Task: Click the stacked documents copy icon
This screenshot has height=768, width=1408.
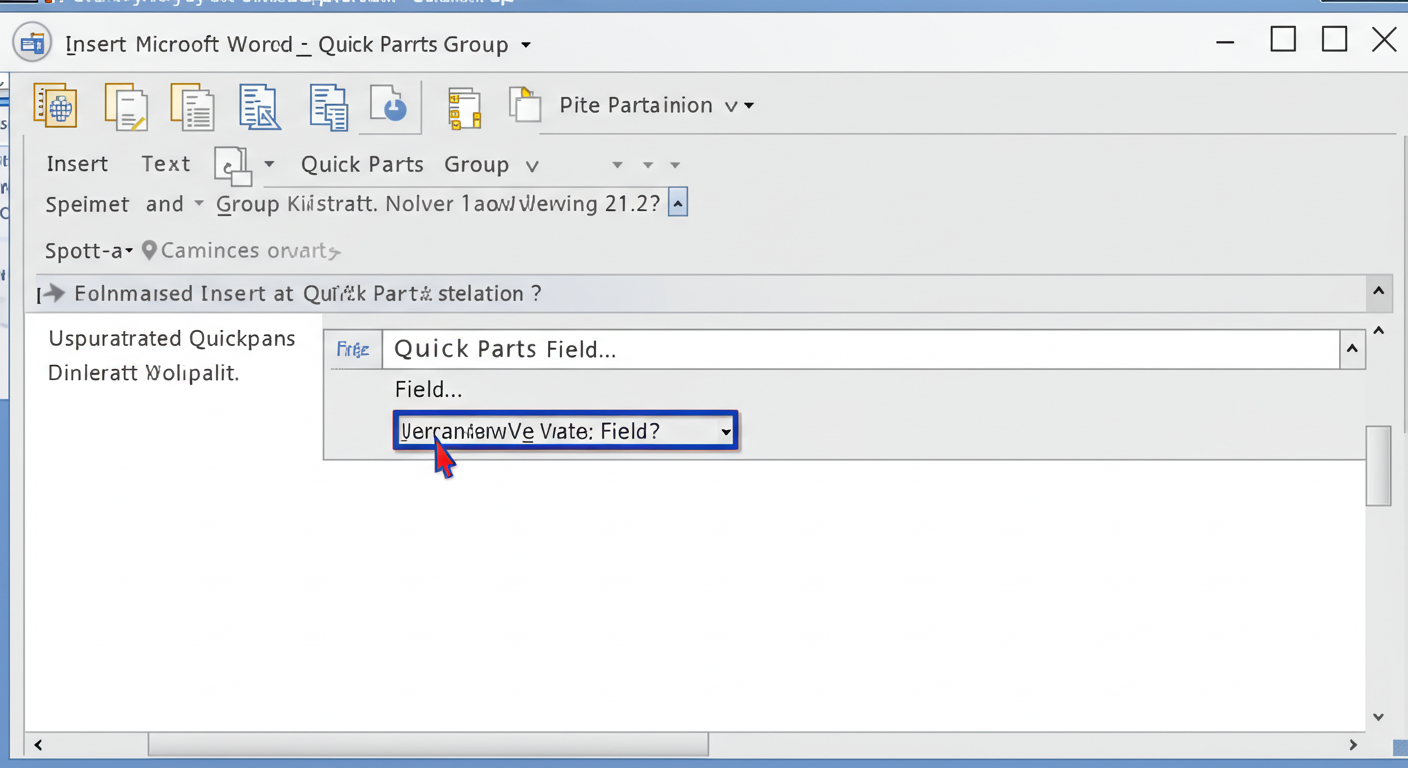Action: click(x=328, y=106)
